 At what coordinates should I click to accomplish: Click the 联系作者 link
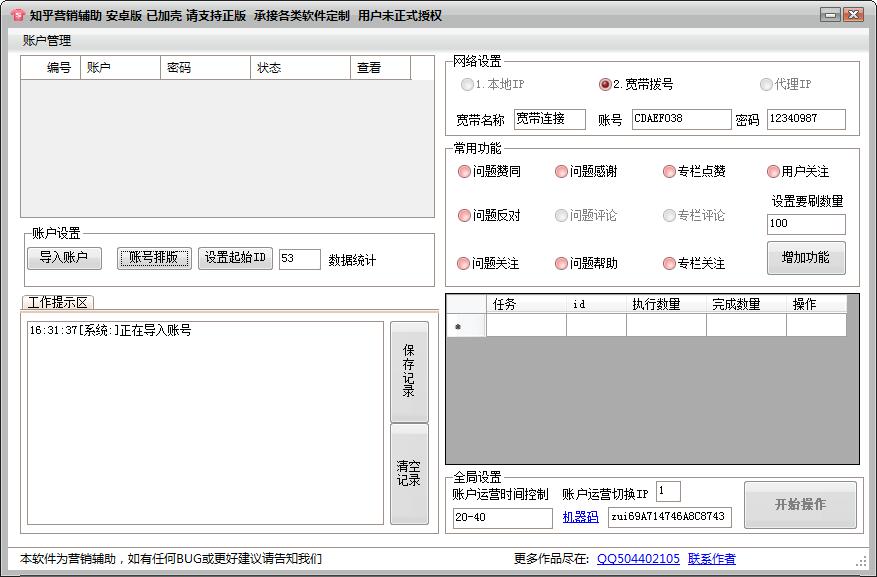pos(711,559)
